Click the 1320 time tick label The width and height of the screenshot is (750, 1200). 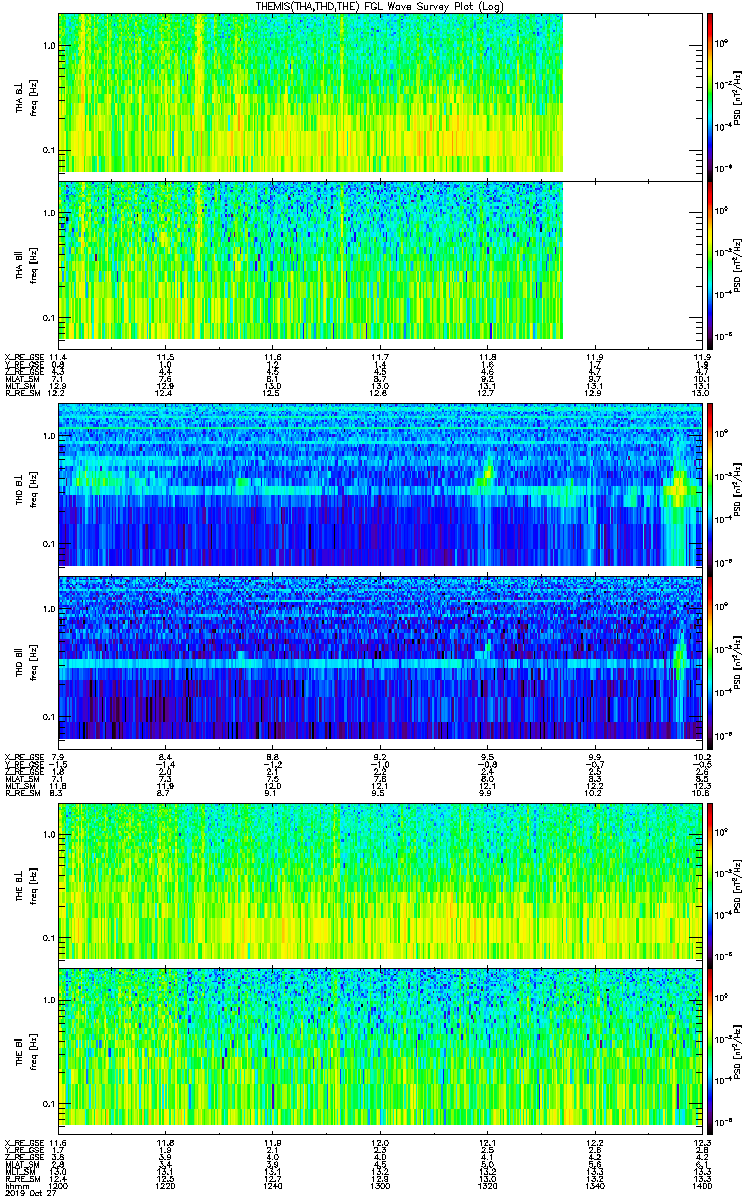[x=487, y=1184]
